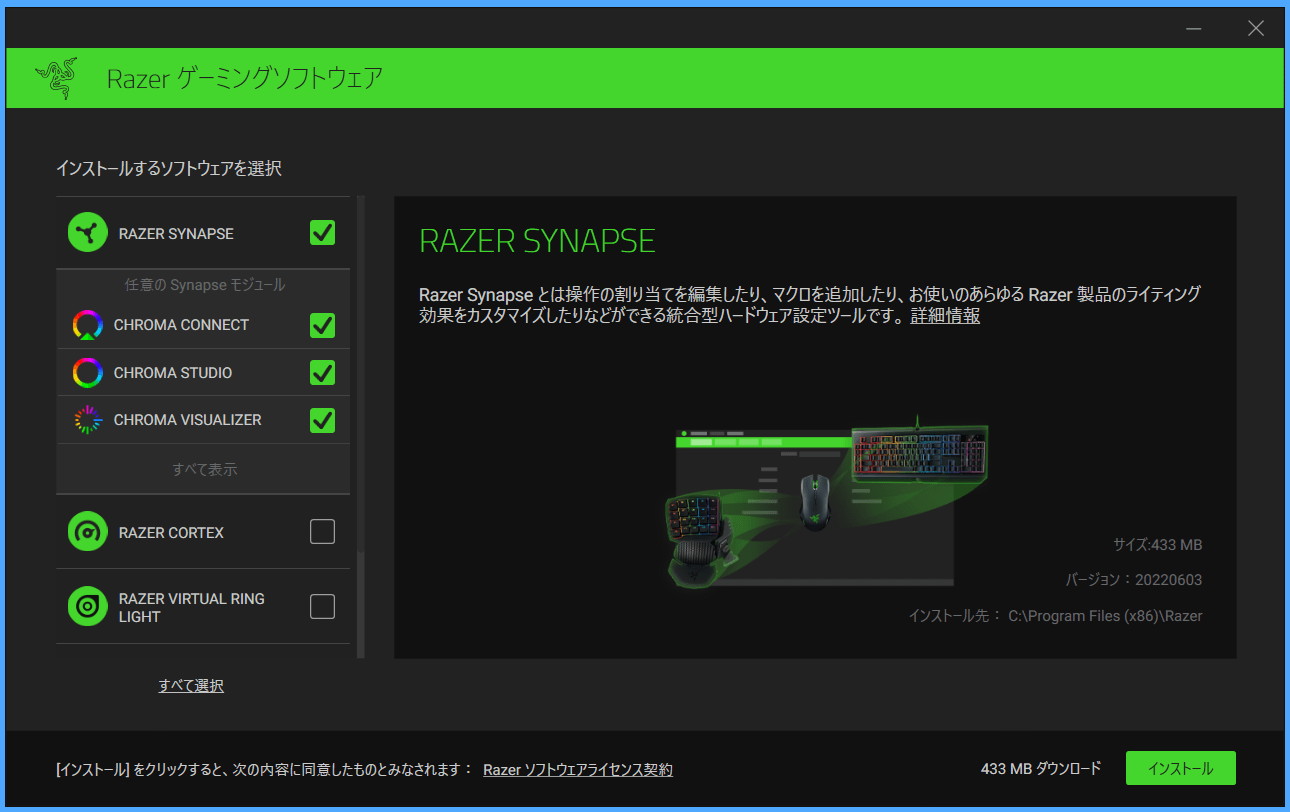
Task: Click the software list vertical scrollbar
Action: click(x=361, y=426)
